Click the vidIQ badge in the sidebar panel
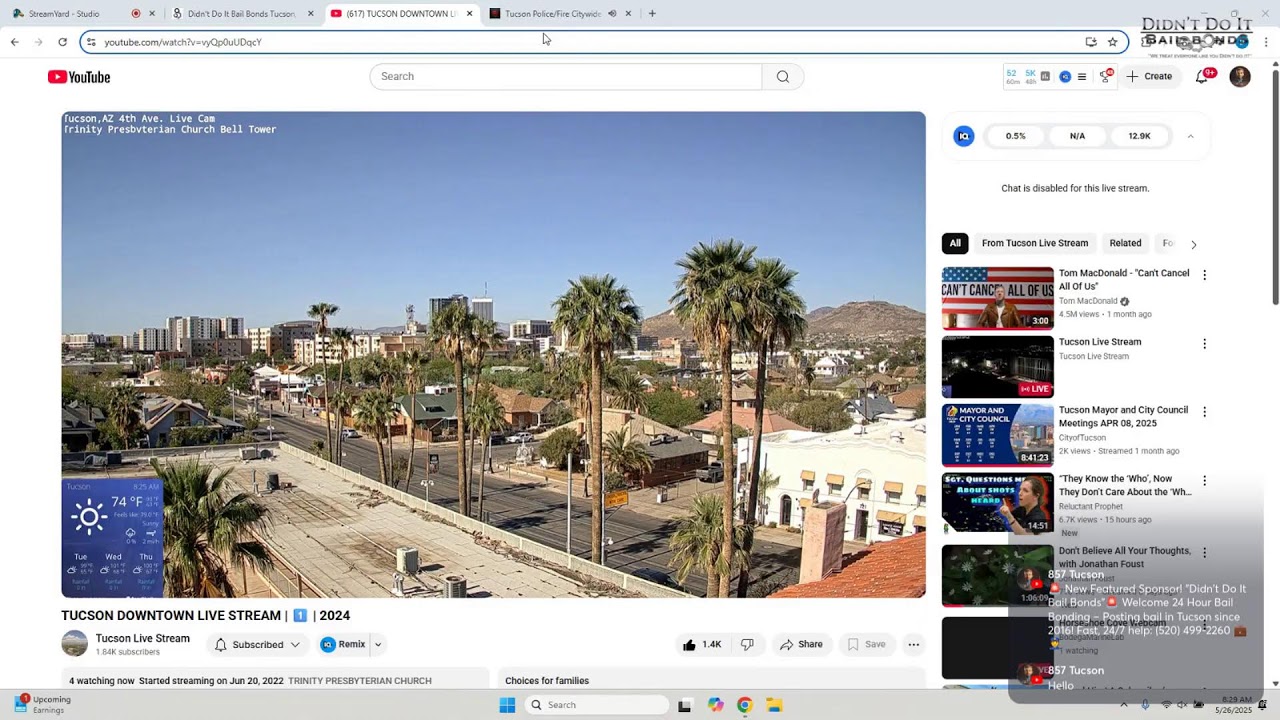The width and height of the screenshot is (1280, 720). (964, 136)
